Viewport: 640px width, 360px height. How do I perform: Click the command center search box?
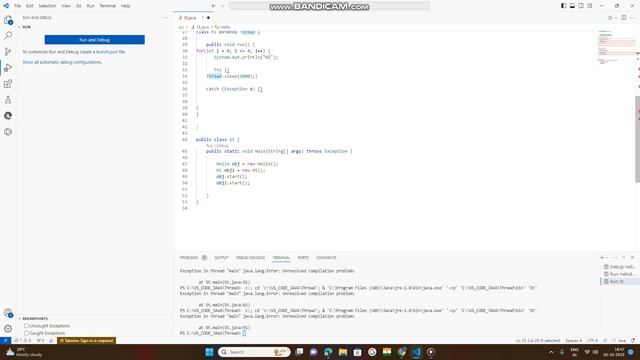329,6
